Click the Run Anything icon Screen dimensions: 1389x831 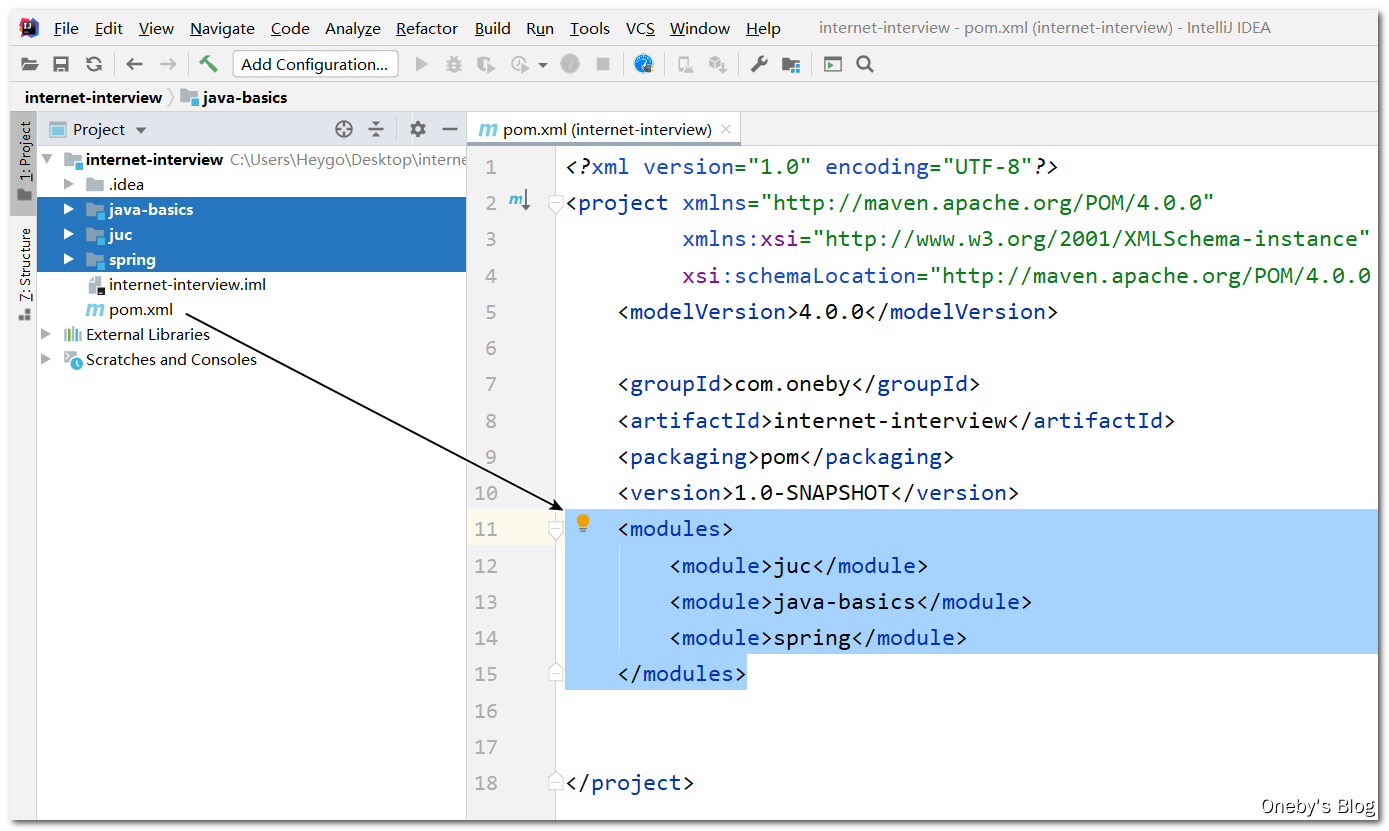pos(833,65)
